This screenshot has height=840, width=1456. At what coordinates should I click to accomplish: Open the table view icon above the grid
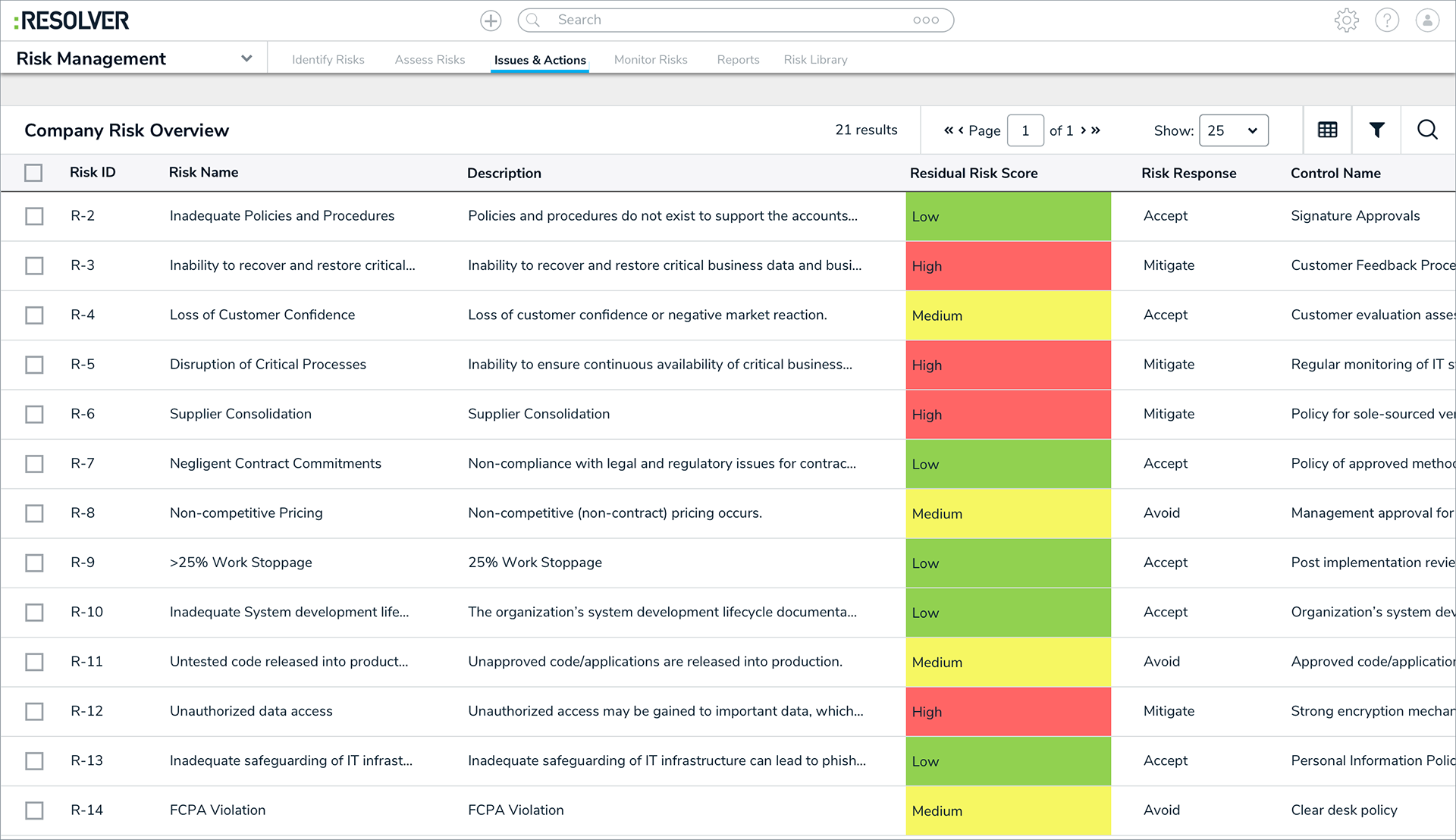click(x=1327, y=130)
